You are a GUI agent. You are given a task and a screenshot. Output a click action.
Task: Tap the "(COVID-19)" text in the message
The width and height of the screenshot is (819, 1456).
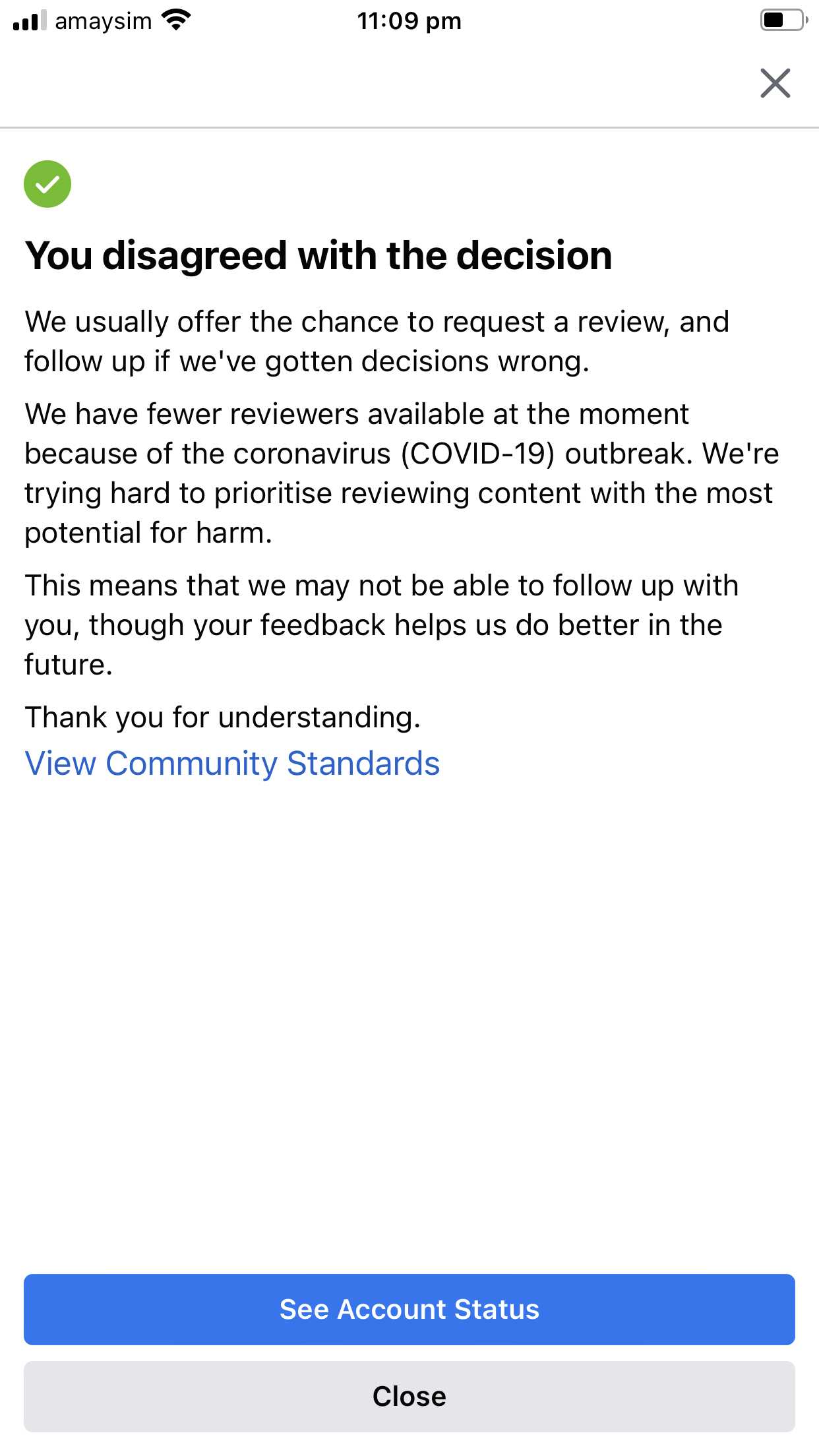(x=477, y=454)
